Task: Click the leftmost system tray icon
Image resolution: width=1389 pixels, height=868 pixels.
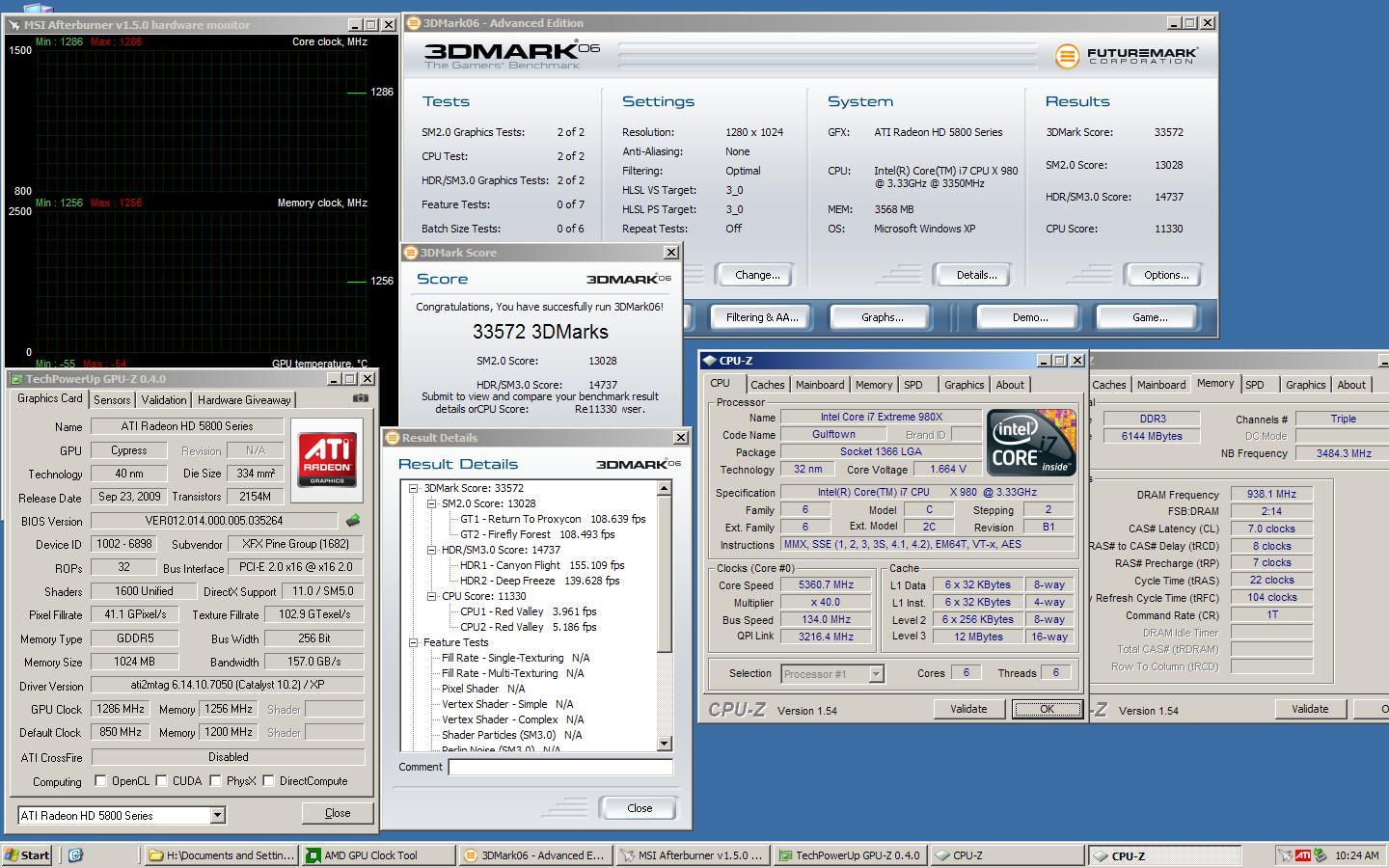Action: click(1285, 854)
